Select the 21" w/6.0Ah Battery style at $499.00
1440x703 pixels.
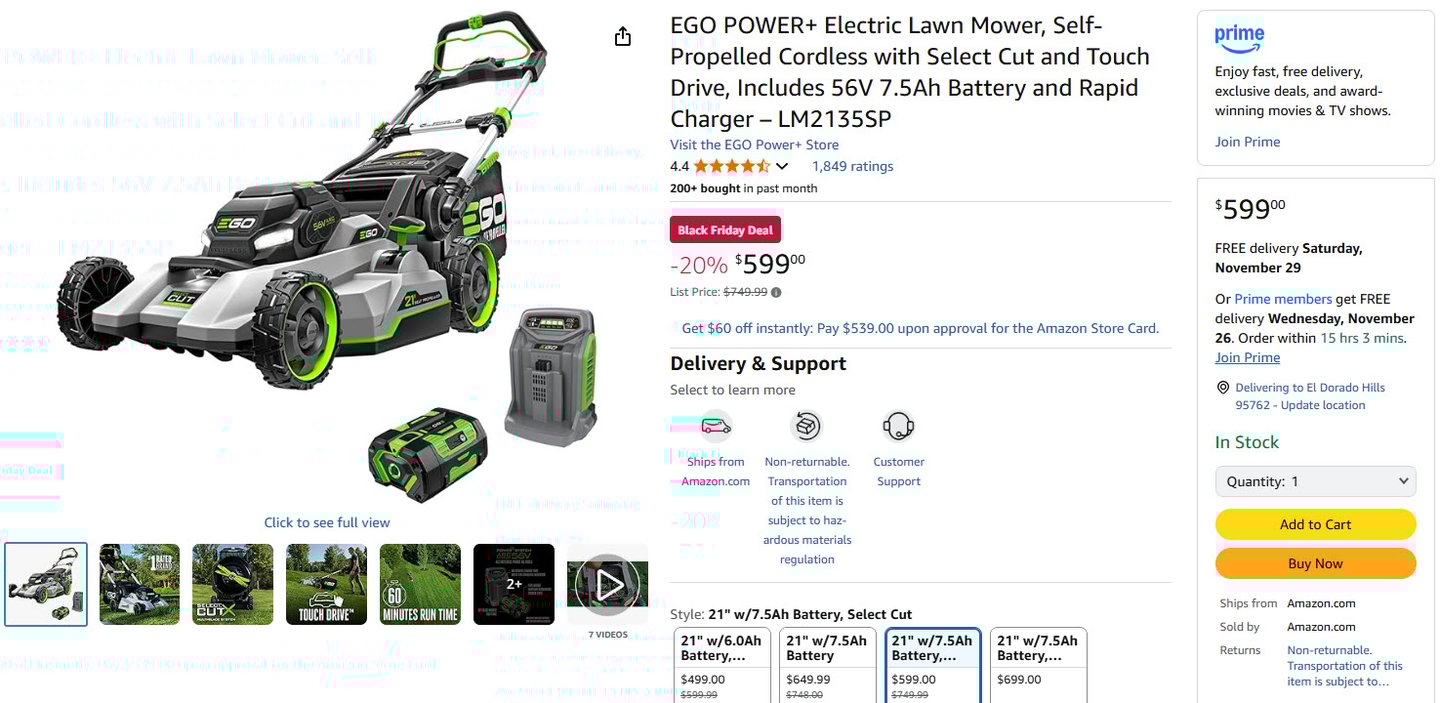coord(721,665)
